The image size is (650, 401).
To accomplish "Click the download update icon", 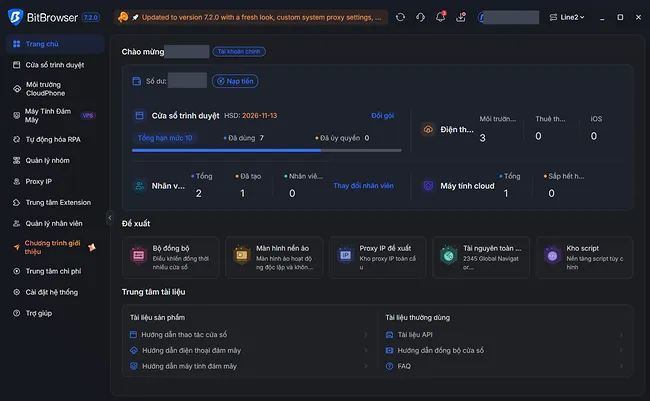I will pos(461,17).
